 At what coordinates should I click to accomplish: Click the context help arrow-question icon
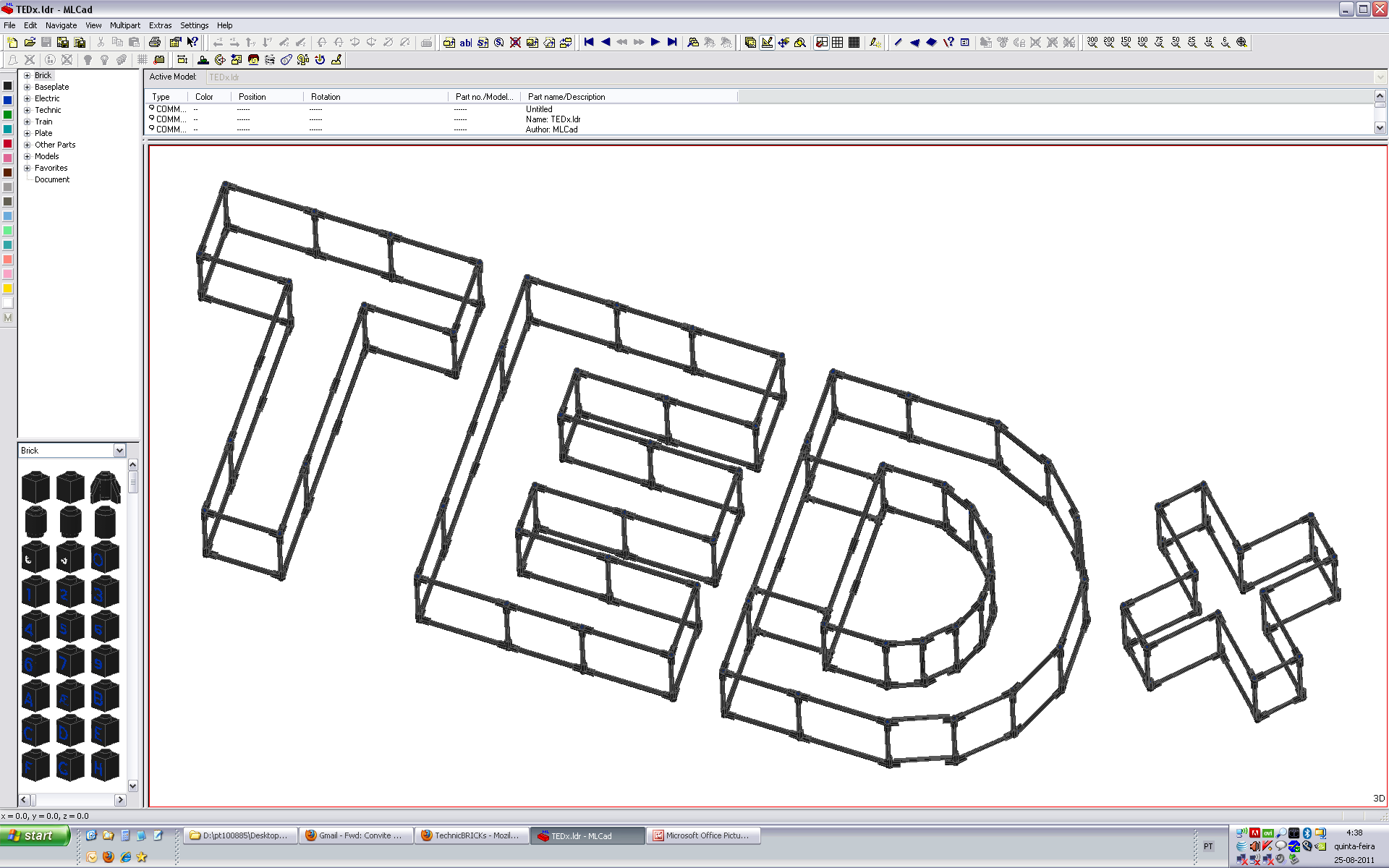coord(192,43)
